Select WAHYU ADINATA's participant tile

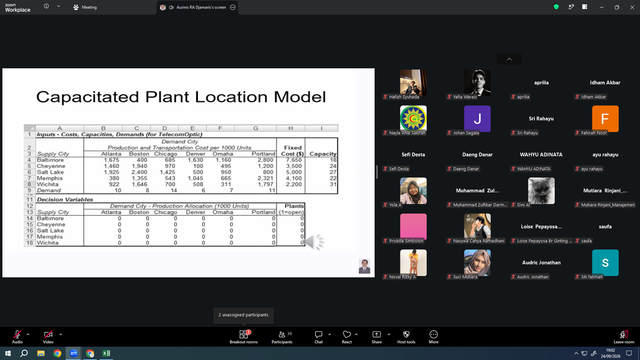(541, 155)
